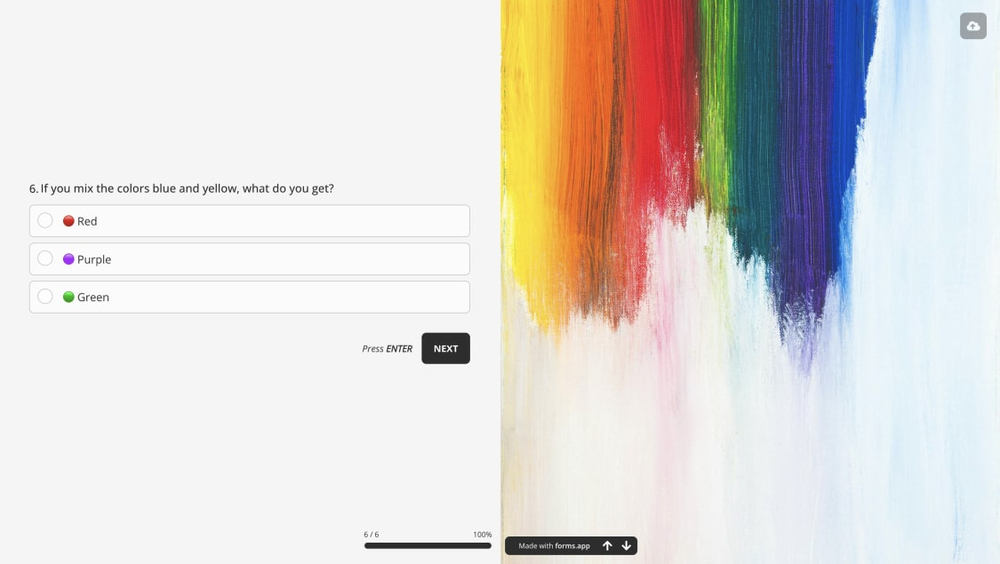Click the red circle emoji
This screenshot has width=1000, height=564.
coord(68,221)
